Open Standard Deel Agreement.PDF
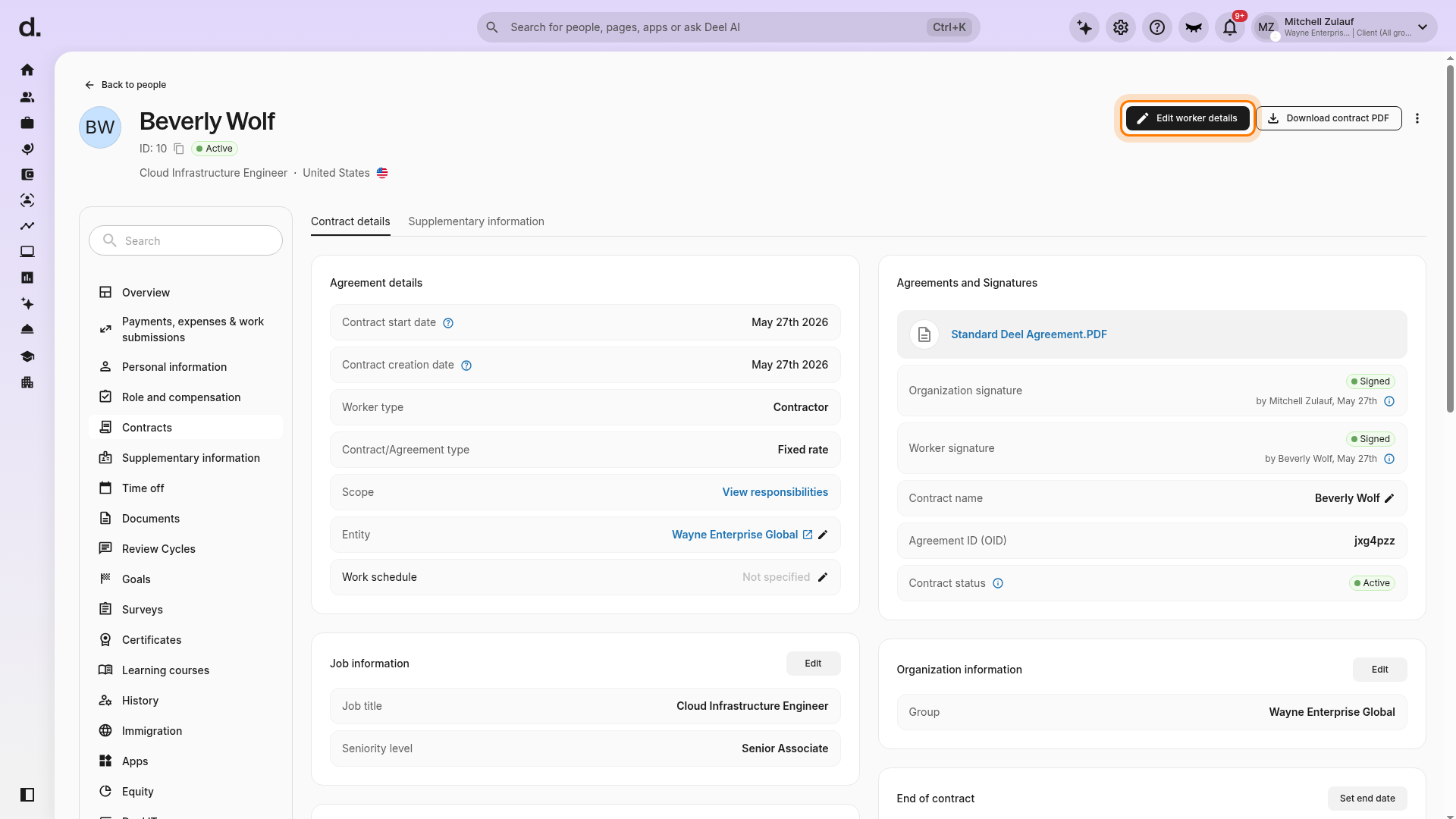Viewport: 1456px width, 819px height. [x=1029, y=334]
